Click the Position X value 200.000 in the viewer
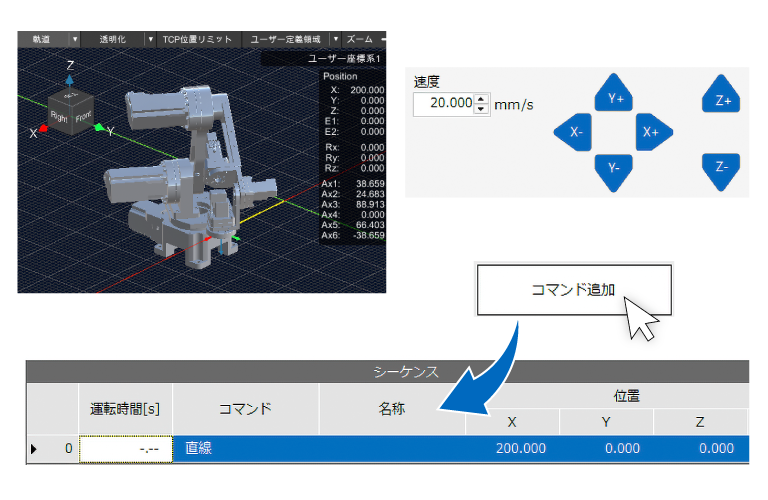 coord(367,90)
